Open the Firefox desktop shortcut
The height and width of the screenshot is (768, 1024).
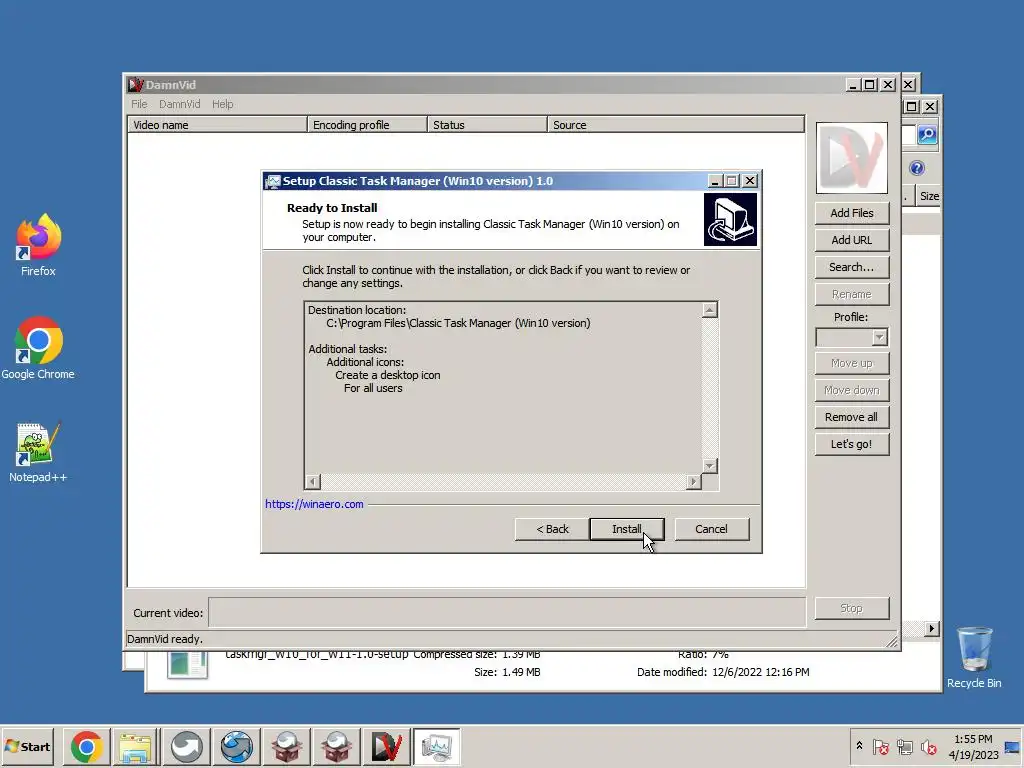pos(38,246)
